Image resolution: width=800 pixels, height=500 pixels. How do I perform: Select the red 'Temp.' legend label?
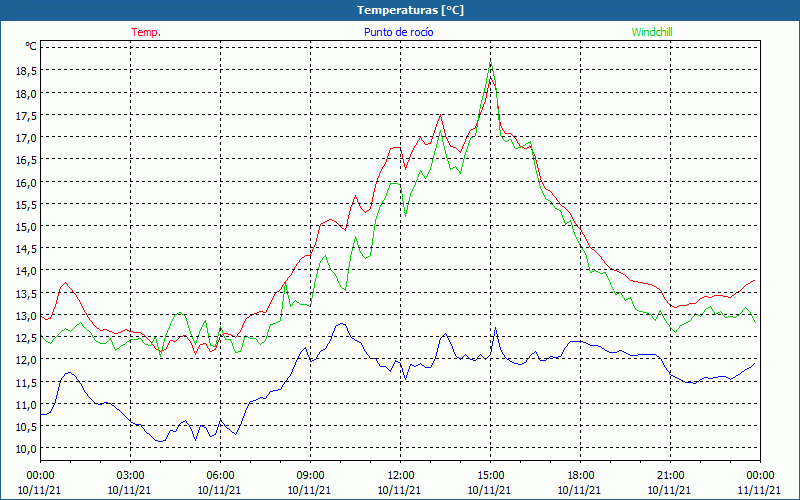click(x=146, y=32)
